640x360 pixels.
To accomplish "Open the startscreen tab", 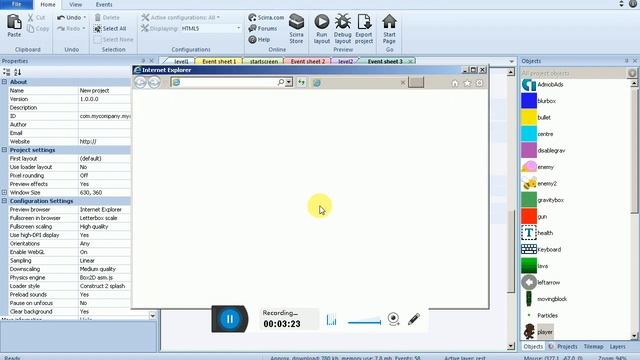I will point(264,61).
